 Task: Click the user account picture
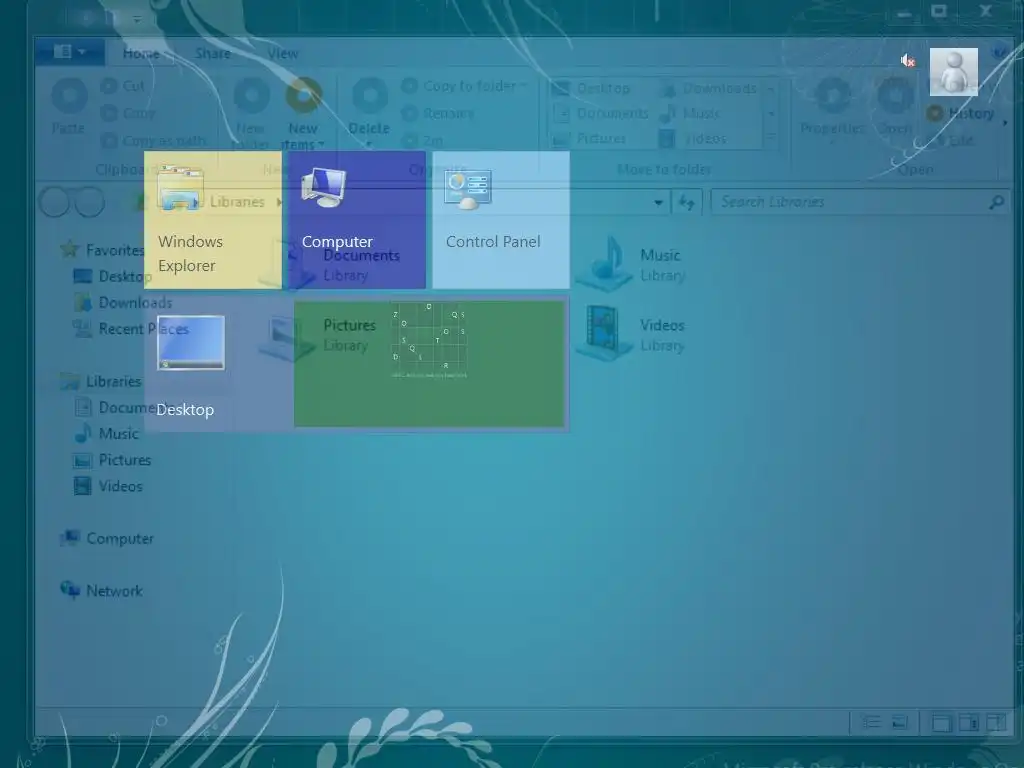click(953, 72)
